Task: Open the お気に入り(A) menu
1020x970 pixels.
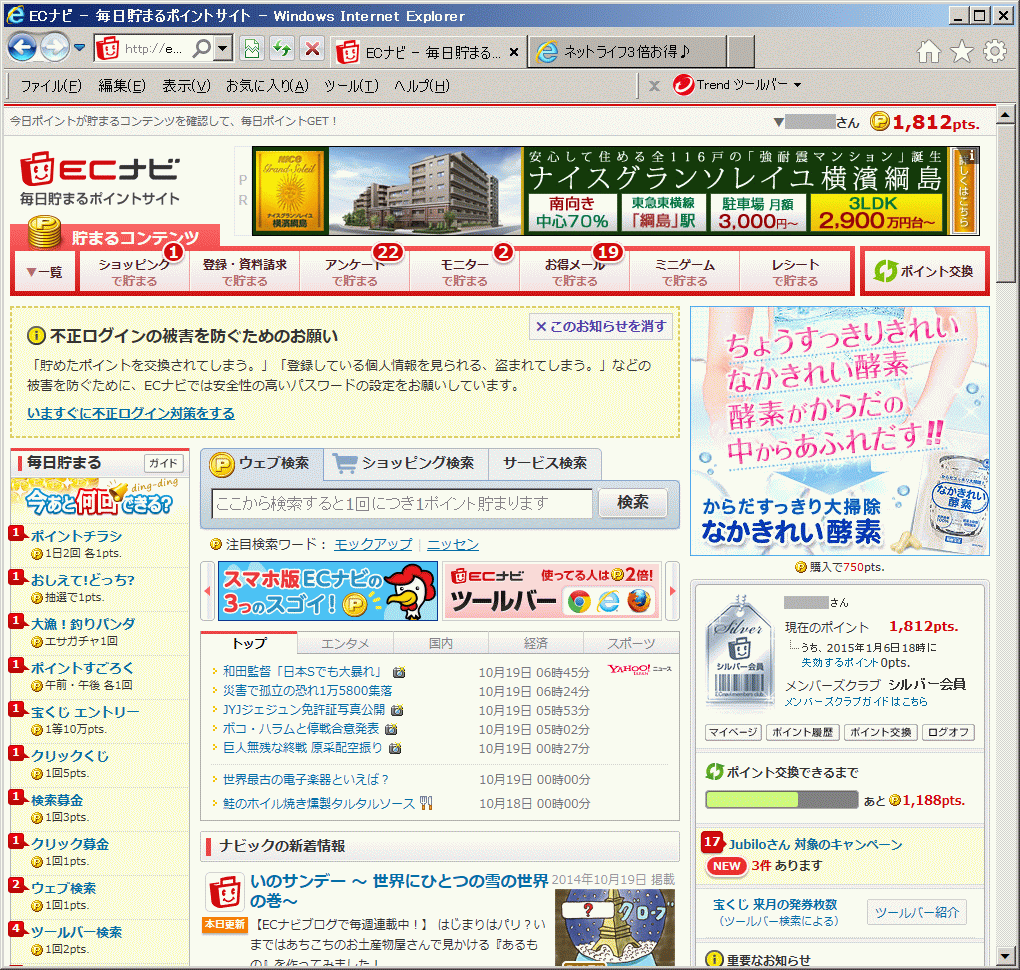Action: pos(267,86)
